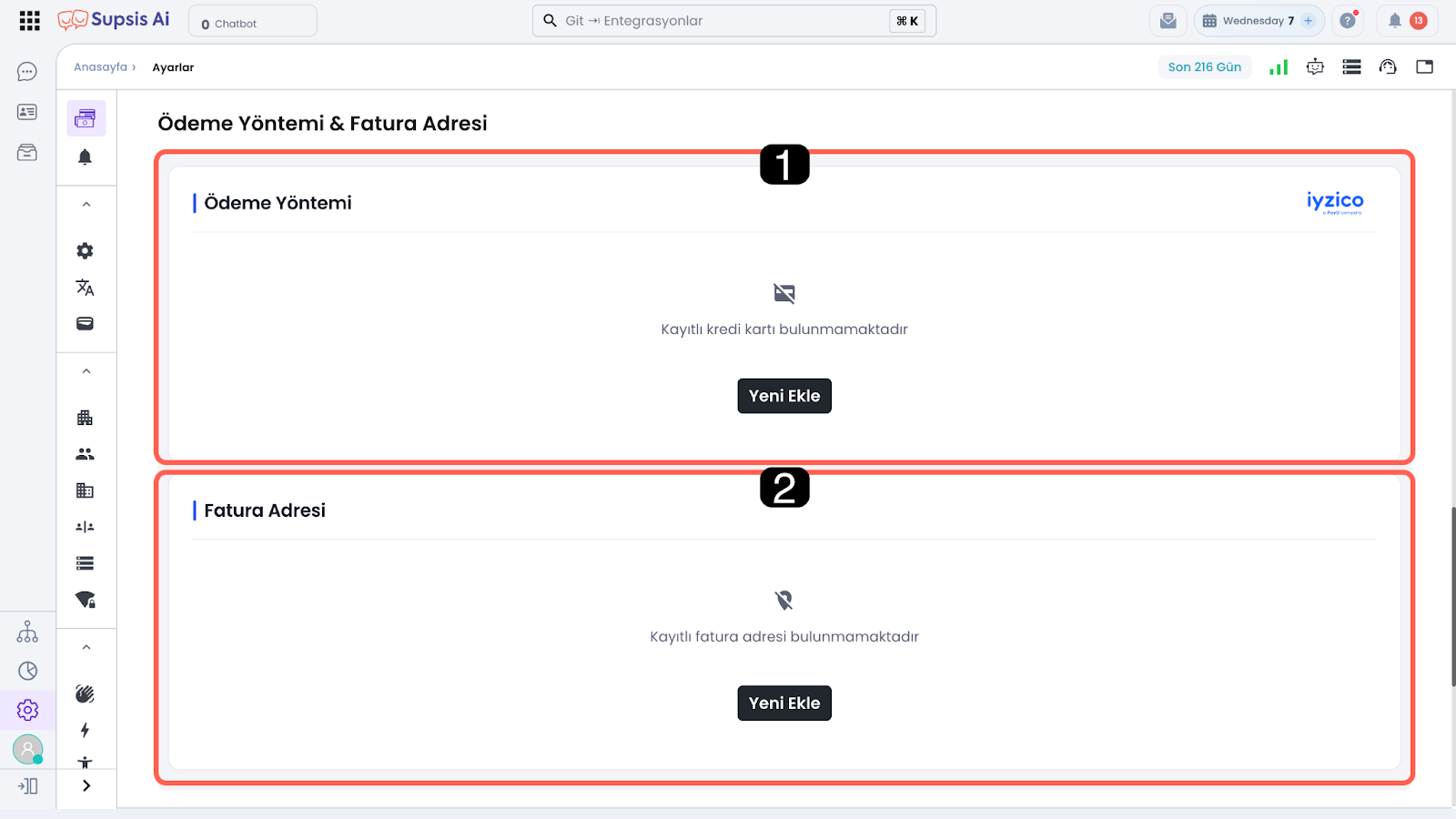Collapse the first settings sidebar group
This screenshot has width=1456, height=819.
coord(86,205)
